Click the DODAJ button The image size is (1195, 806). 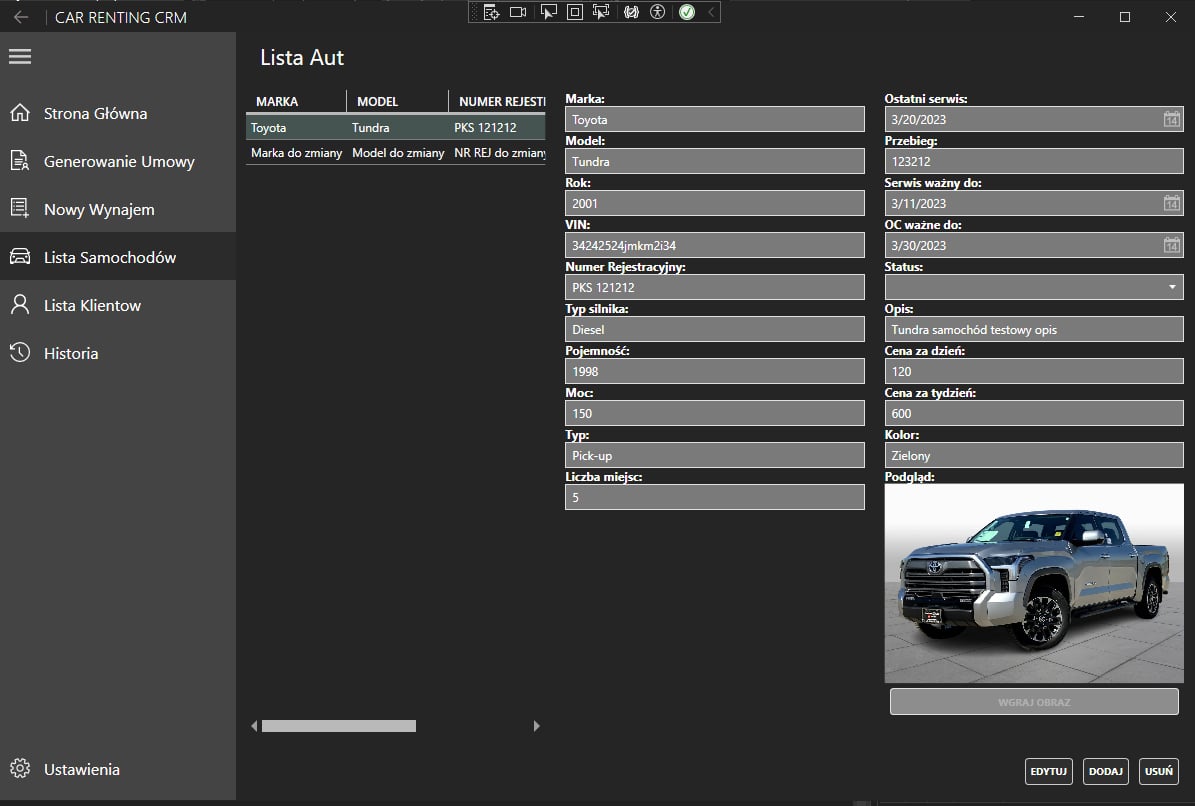click(1106, 771)
